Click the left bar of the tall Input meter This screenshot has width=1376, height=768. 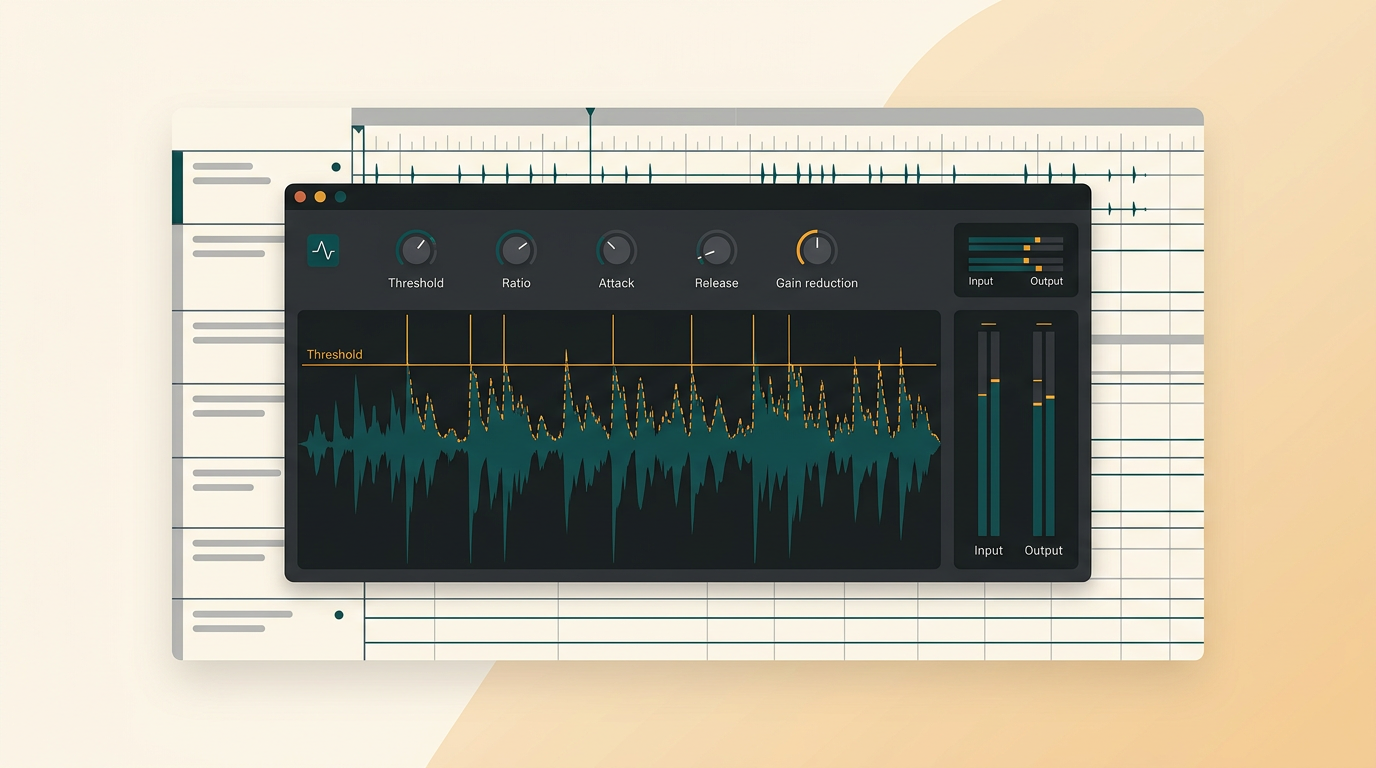coord(982,434)
